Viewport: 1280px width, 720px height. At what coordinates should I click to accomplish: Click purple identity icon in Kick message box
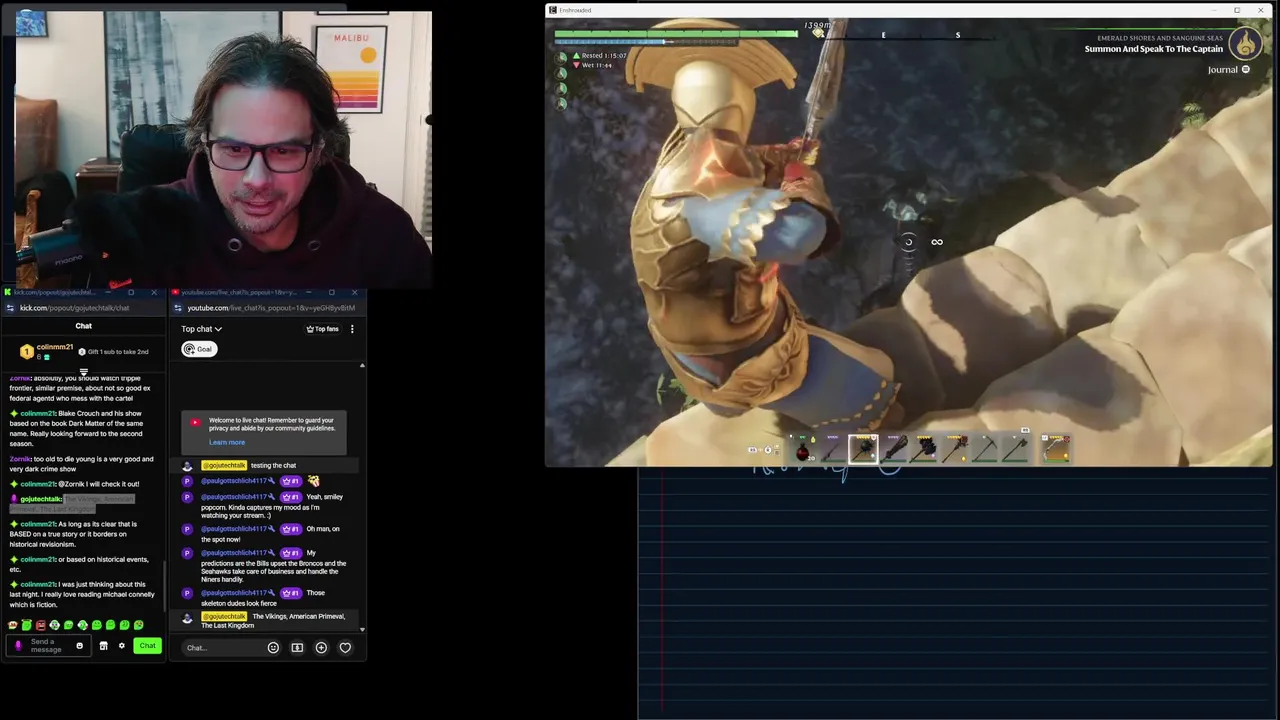(18, 646)
